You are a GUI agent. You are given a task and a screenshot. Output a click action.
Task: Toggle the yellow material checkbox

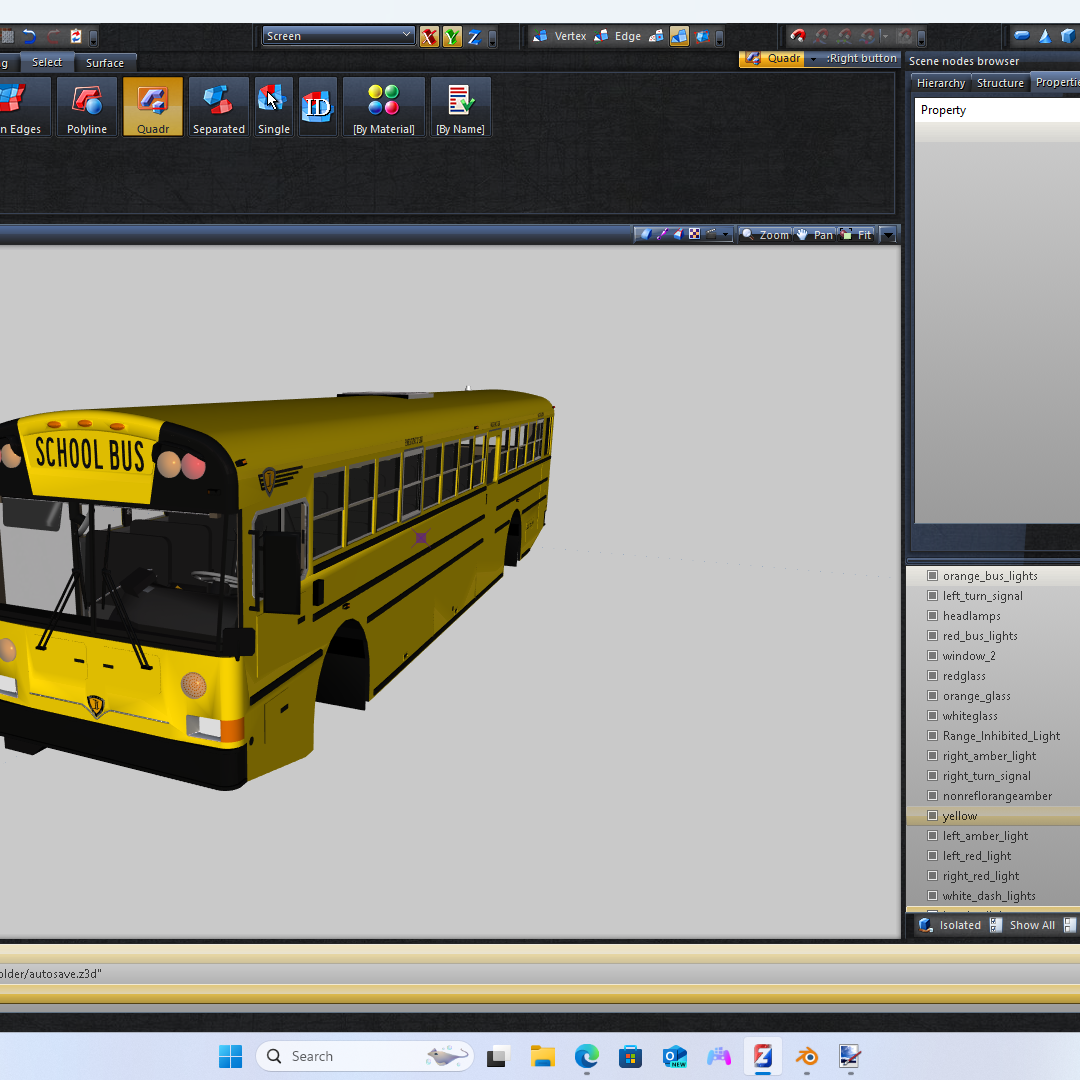932,816
